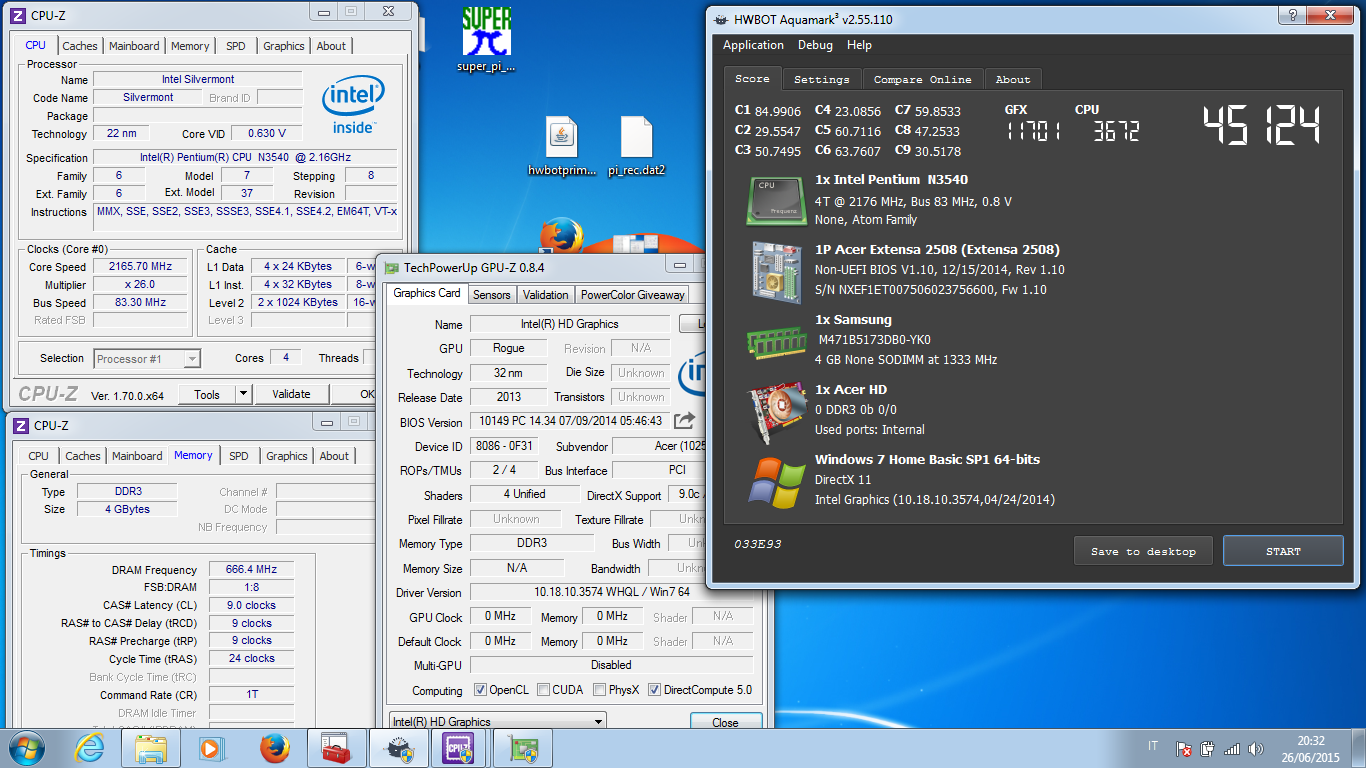
Task: Open SPD tab in CPU-Z memory timings window
Action: (239, 456)
